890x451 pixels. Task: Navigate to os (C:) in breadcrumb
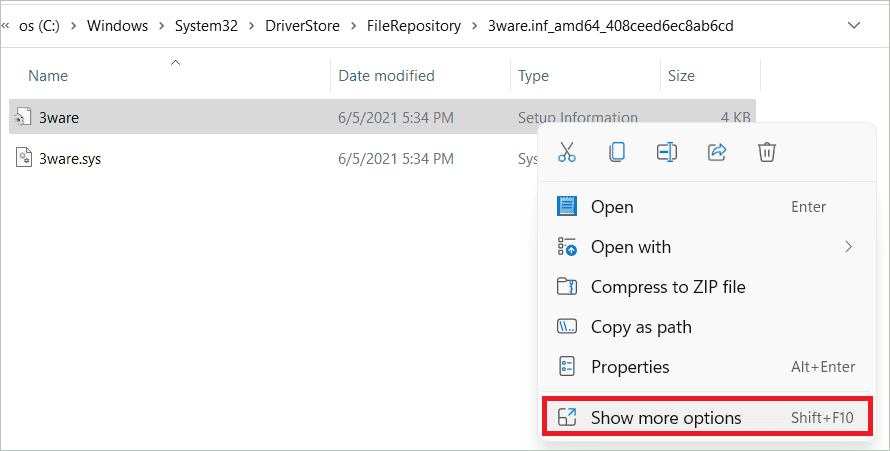(39, 26)
